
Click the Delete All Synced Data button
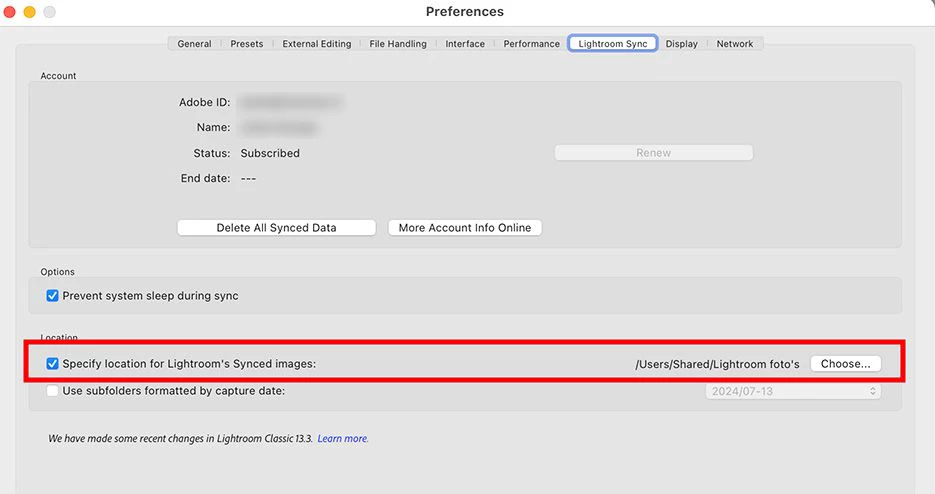(x=277, y=227)
